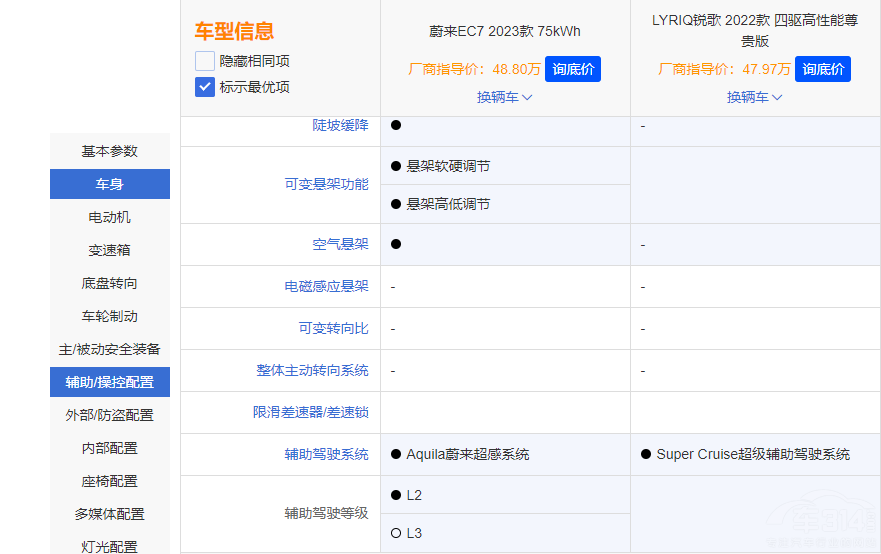
Task: Open 座椅配置 sidebar item
Action: (110, 481)
